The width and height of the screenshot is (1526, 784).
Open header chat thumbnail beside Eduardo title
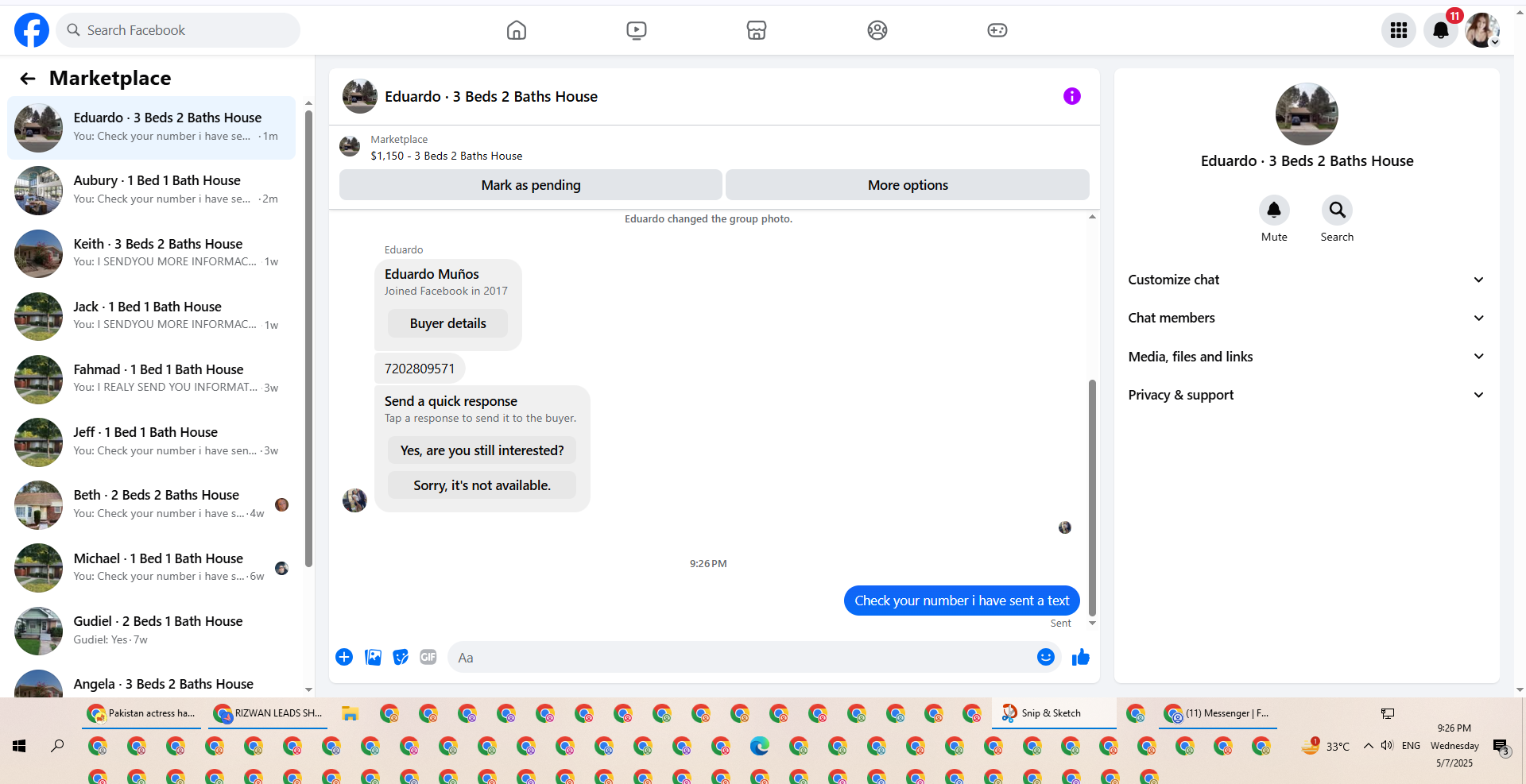click(x=359, y=96)
